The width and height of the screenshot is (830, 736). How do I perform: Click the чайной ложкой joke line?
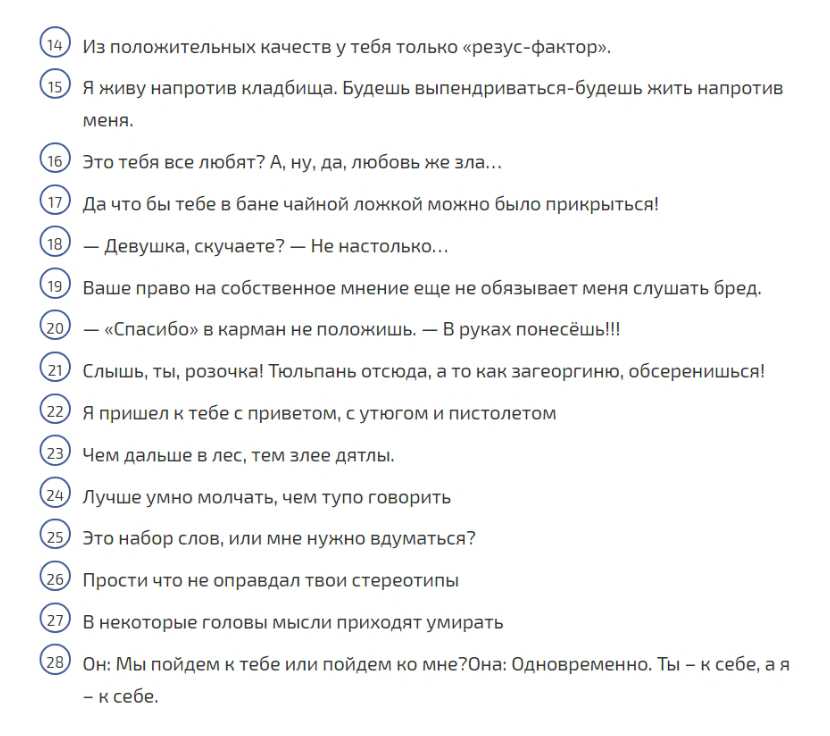click(371, 204)
